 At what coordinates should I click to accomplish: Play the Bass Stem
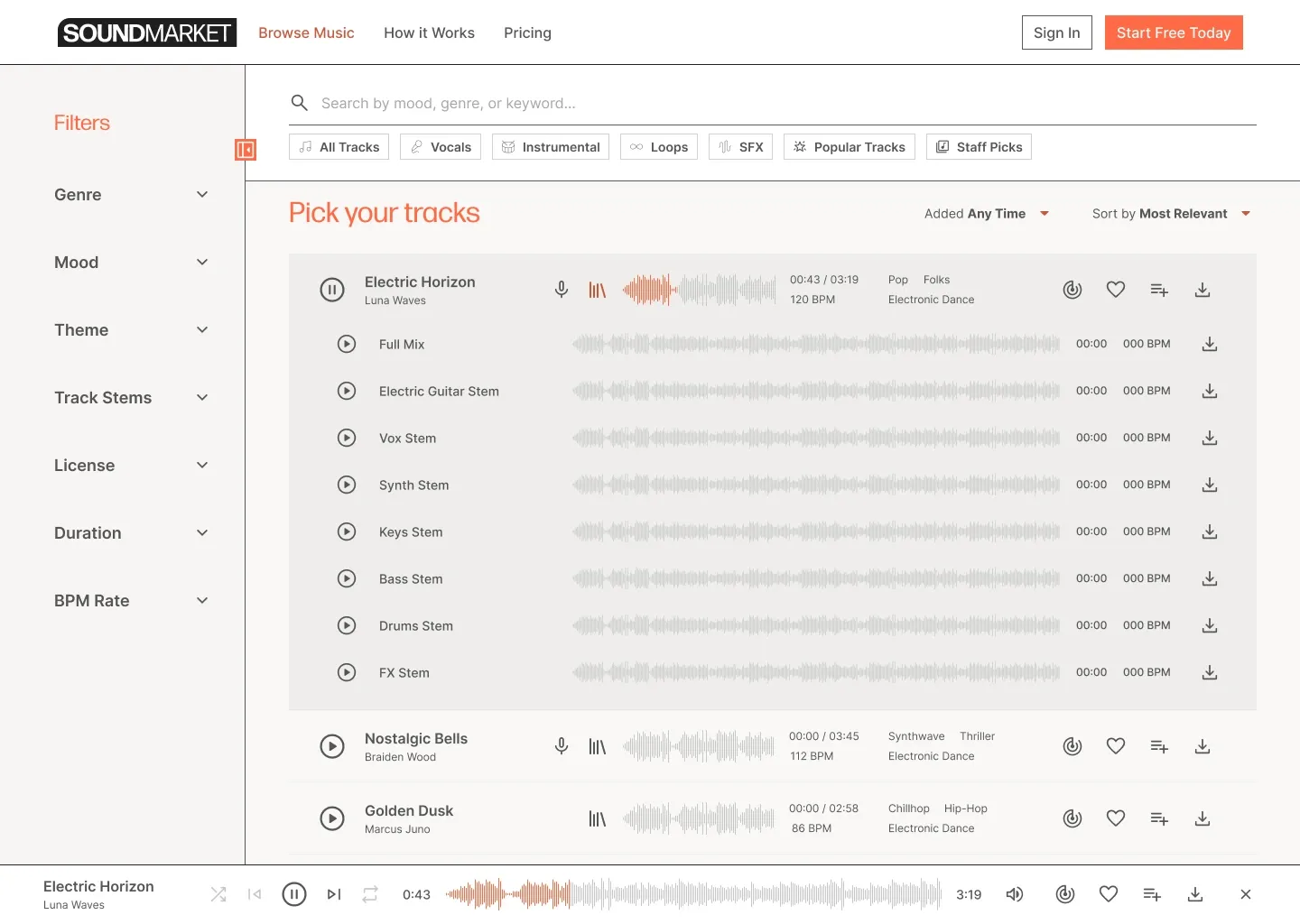coord(347,578)
